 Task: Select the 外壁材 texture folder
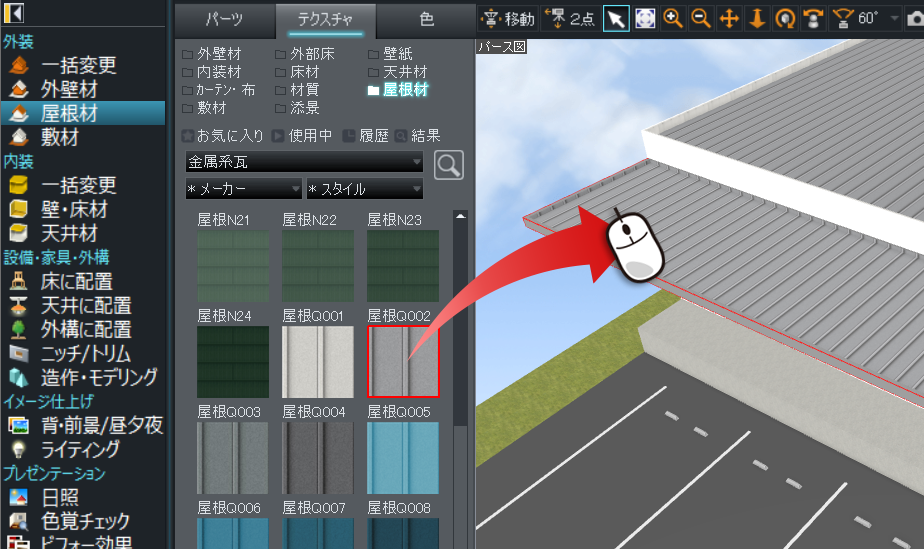[x=212, y=54]
